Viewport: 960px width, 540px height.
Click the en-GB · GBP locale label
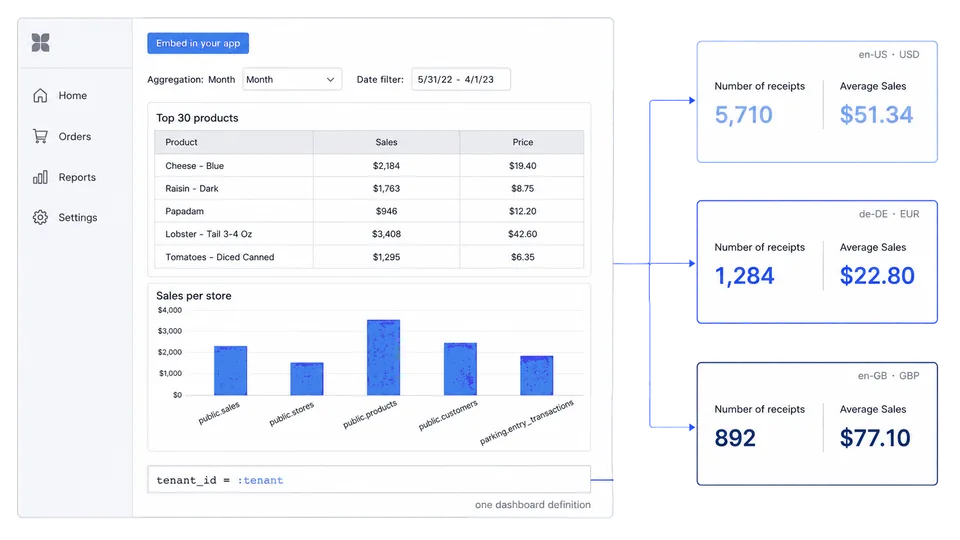click(x=888, y=376)
